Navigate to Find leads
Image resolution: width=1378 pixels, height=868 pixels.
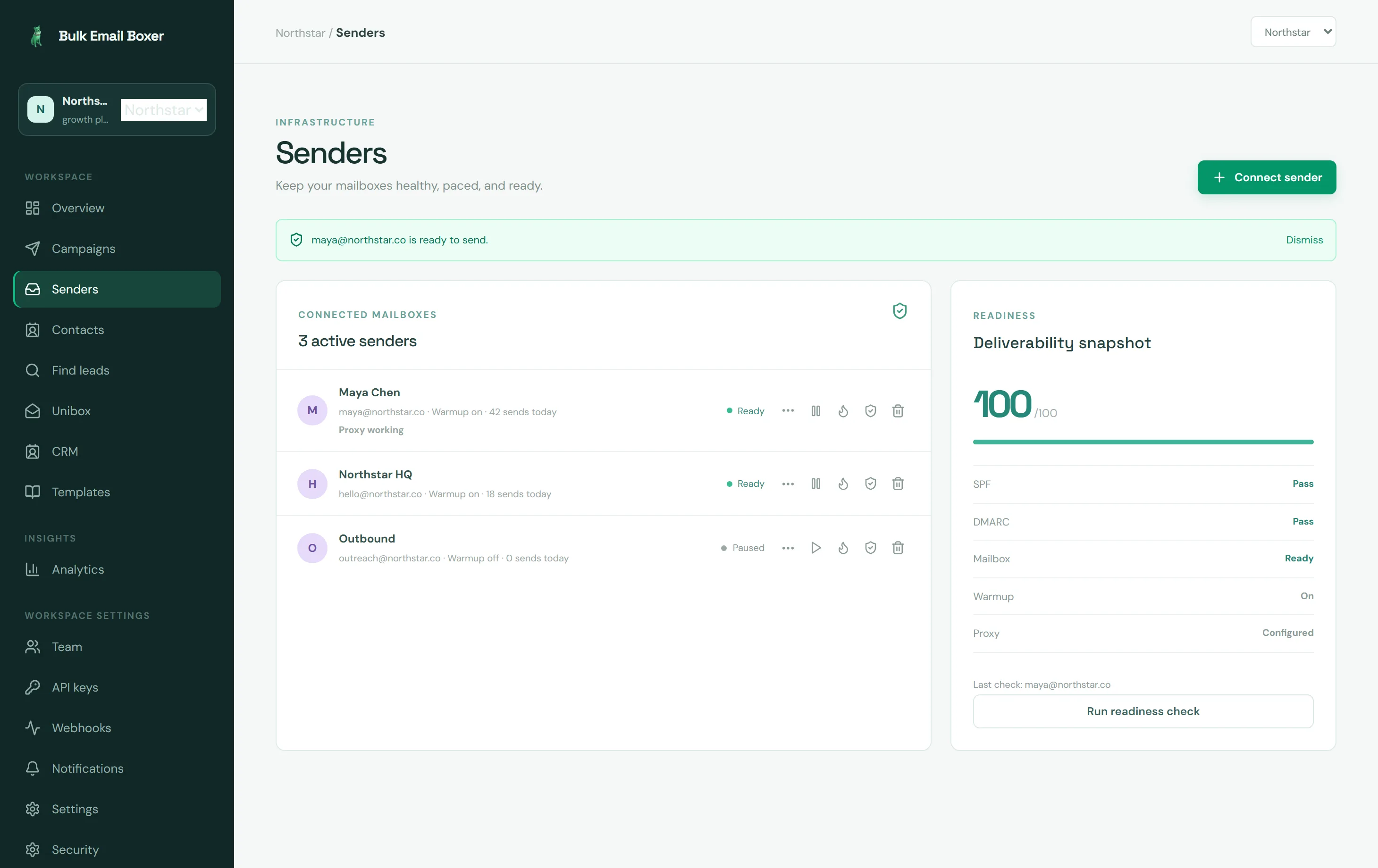point(117,370)
